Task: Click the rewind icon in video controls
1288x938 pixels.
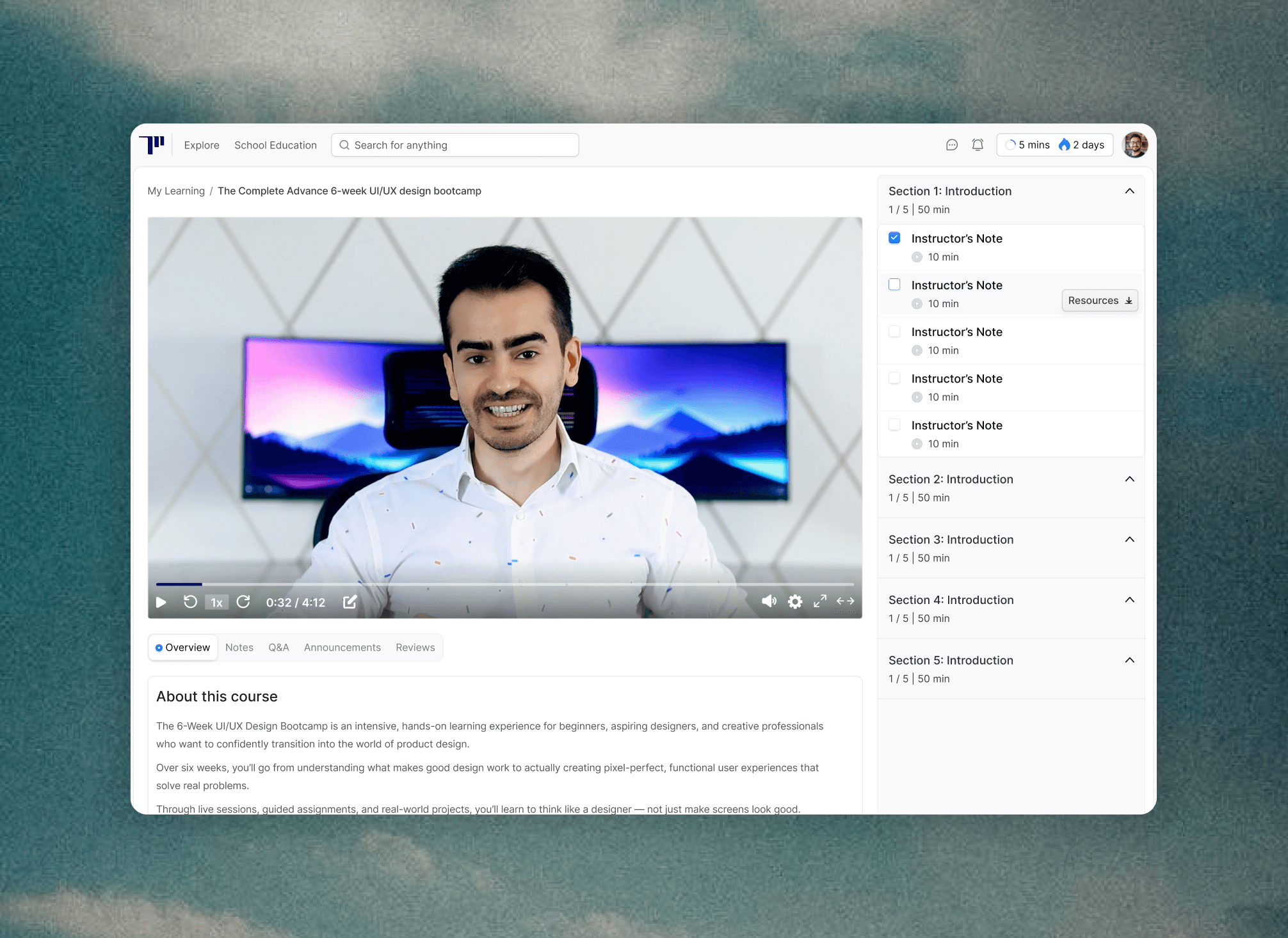Action: (x=190, y=602)
